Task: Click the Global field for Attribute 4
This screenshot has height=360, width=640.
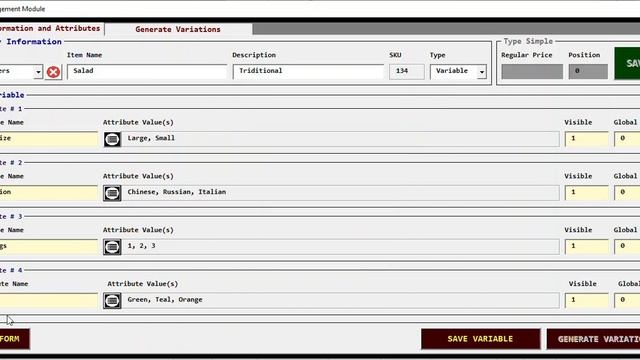Action: click(x=627, y=300)
